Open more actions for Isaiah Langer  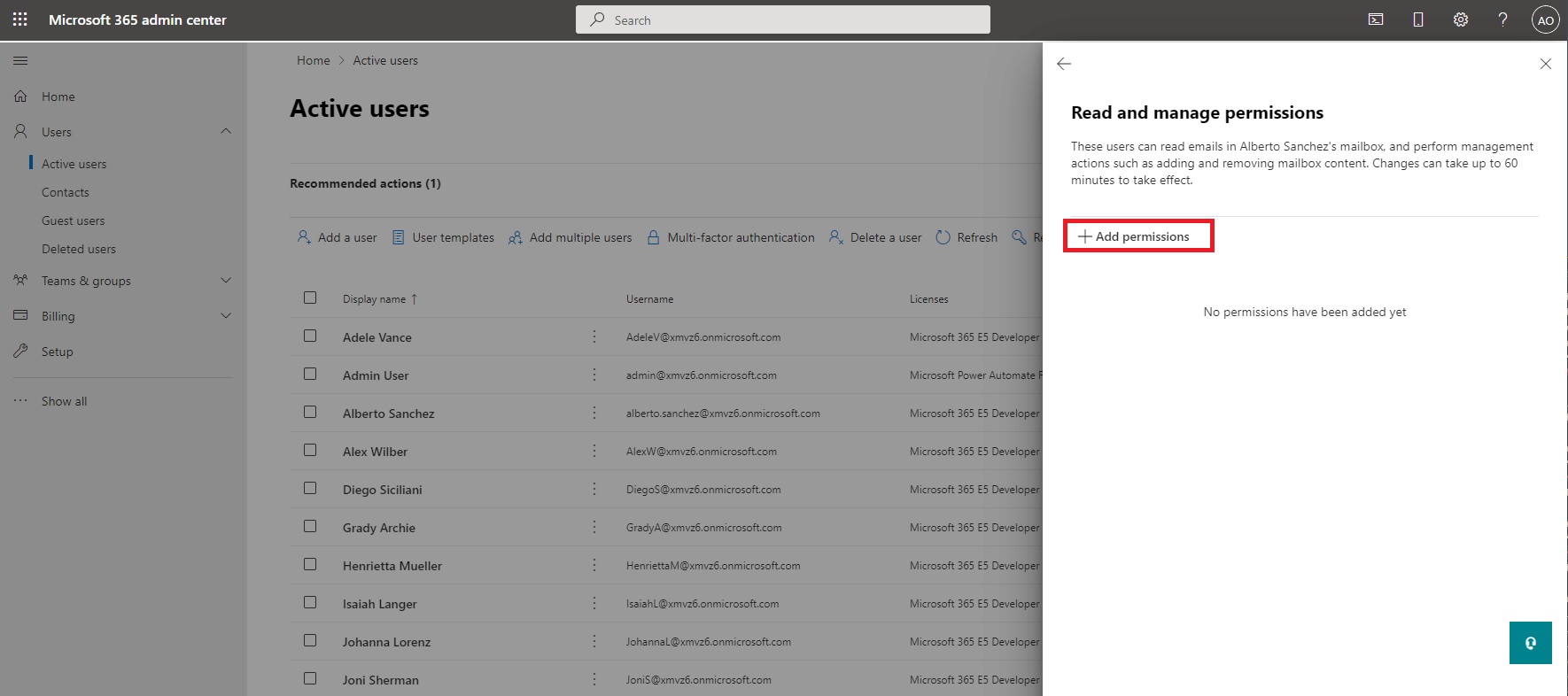[x=594, y=604]
